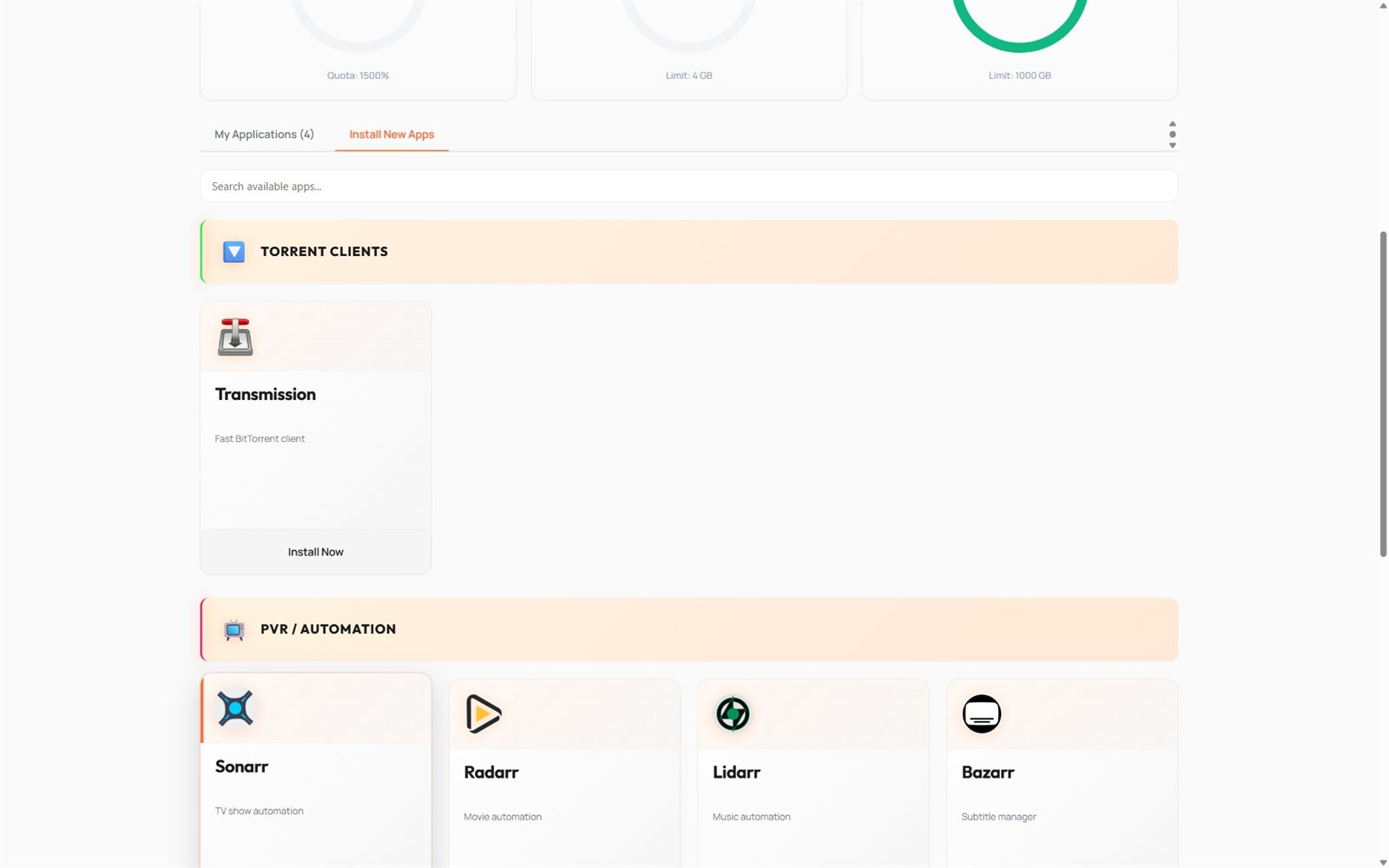Click the 'Limit: 1000 GB' label

pyautogui.click(x=1019, y=76)
